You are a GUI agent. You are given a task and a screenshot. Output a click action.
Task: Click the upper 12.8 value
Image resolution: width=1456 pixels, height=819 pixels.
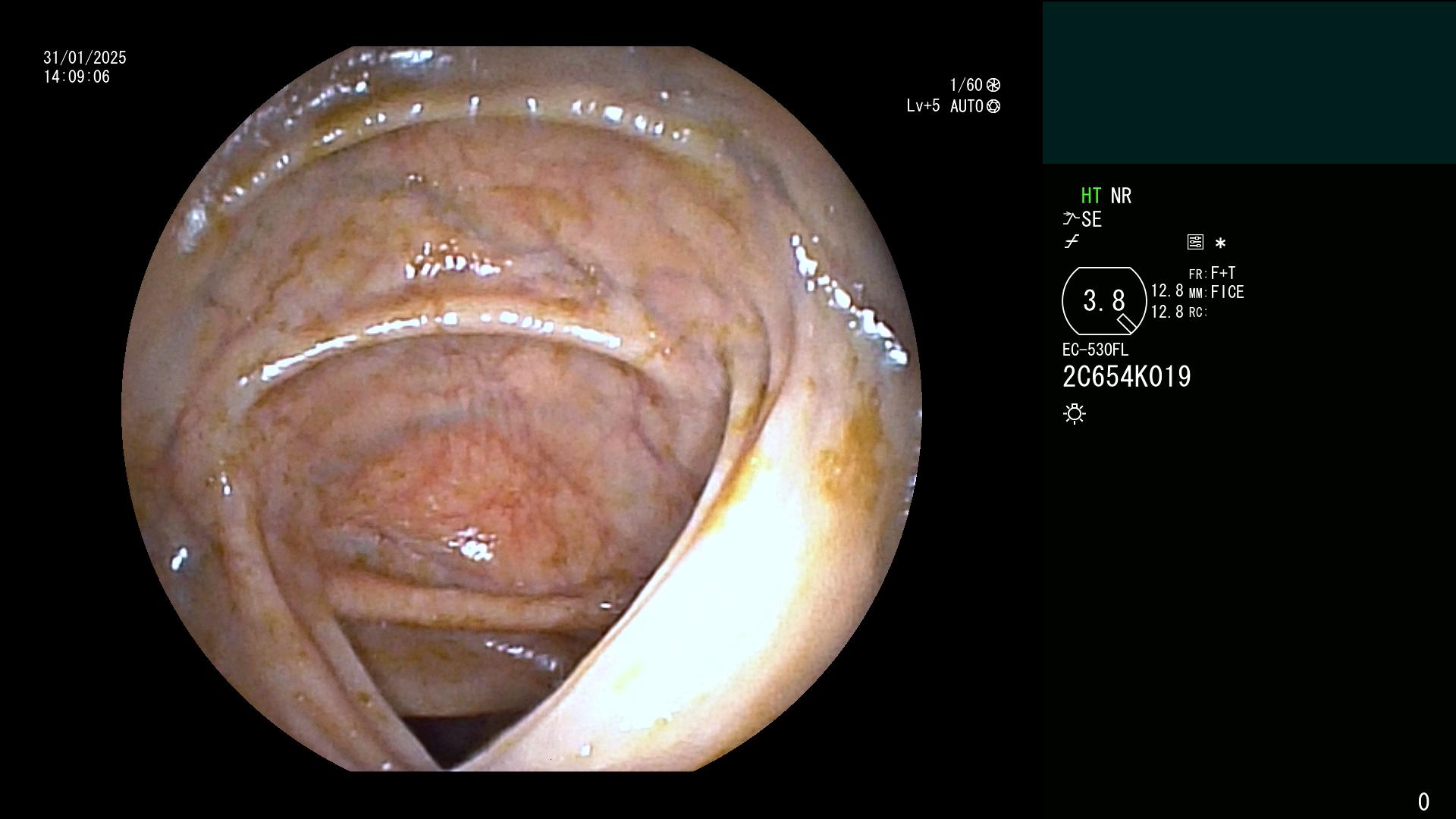point(1167,291)
